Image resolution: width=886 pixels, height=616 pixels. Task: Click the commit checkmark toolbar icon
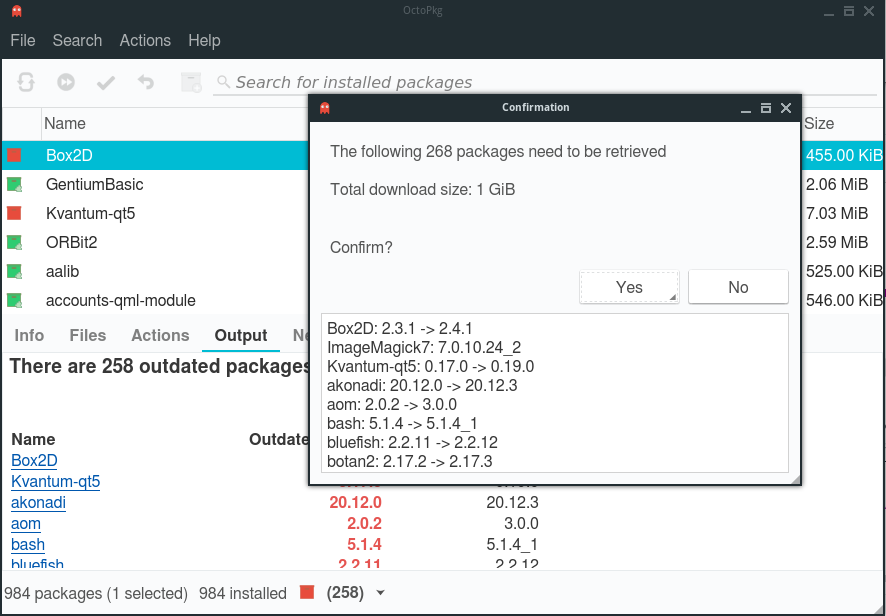tap(106, 83)
